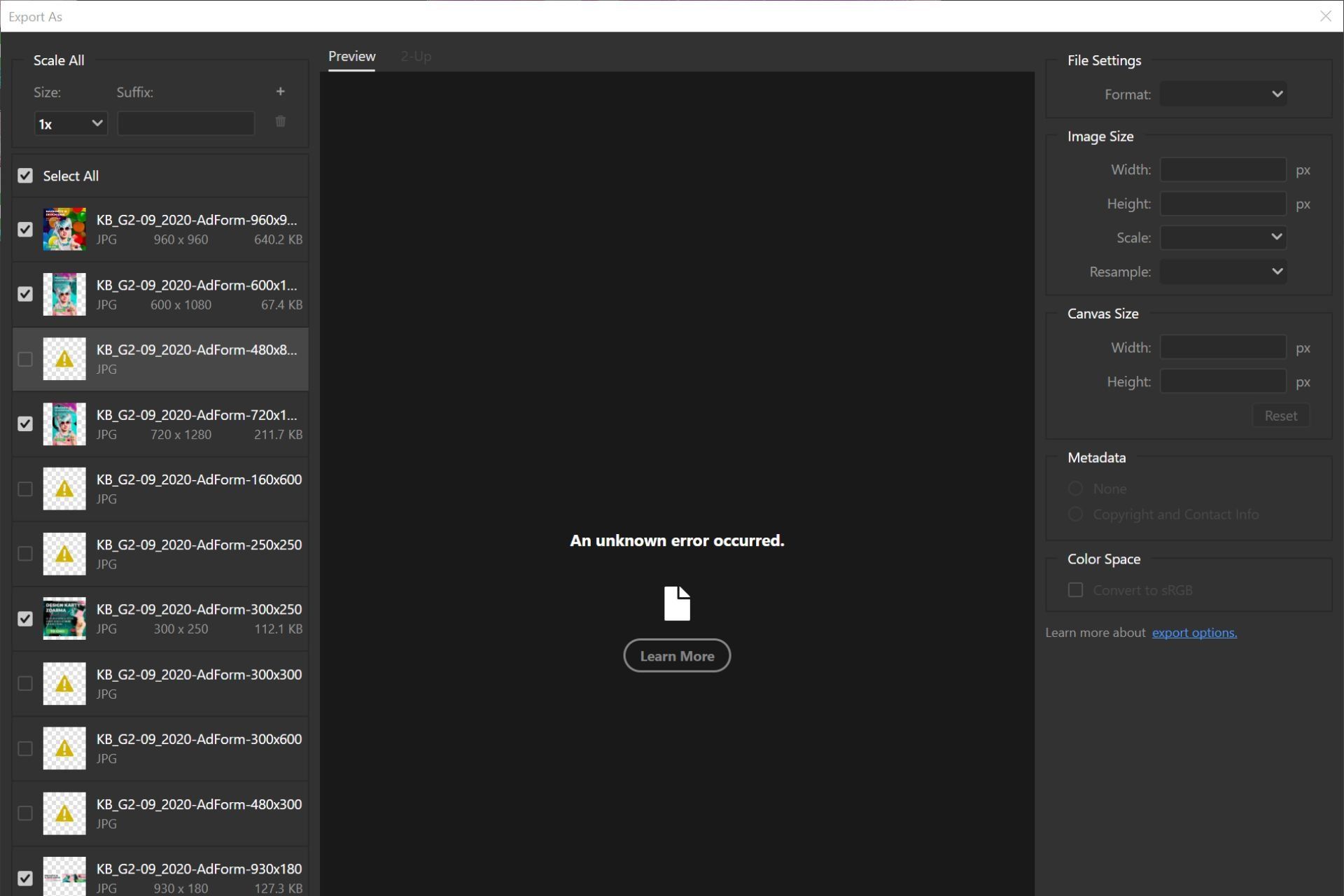Click the document icon under error message
1344x896 pixels.
tap(677, 603)
